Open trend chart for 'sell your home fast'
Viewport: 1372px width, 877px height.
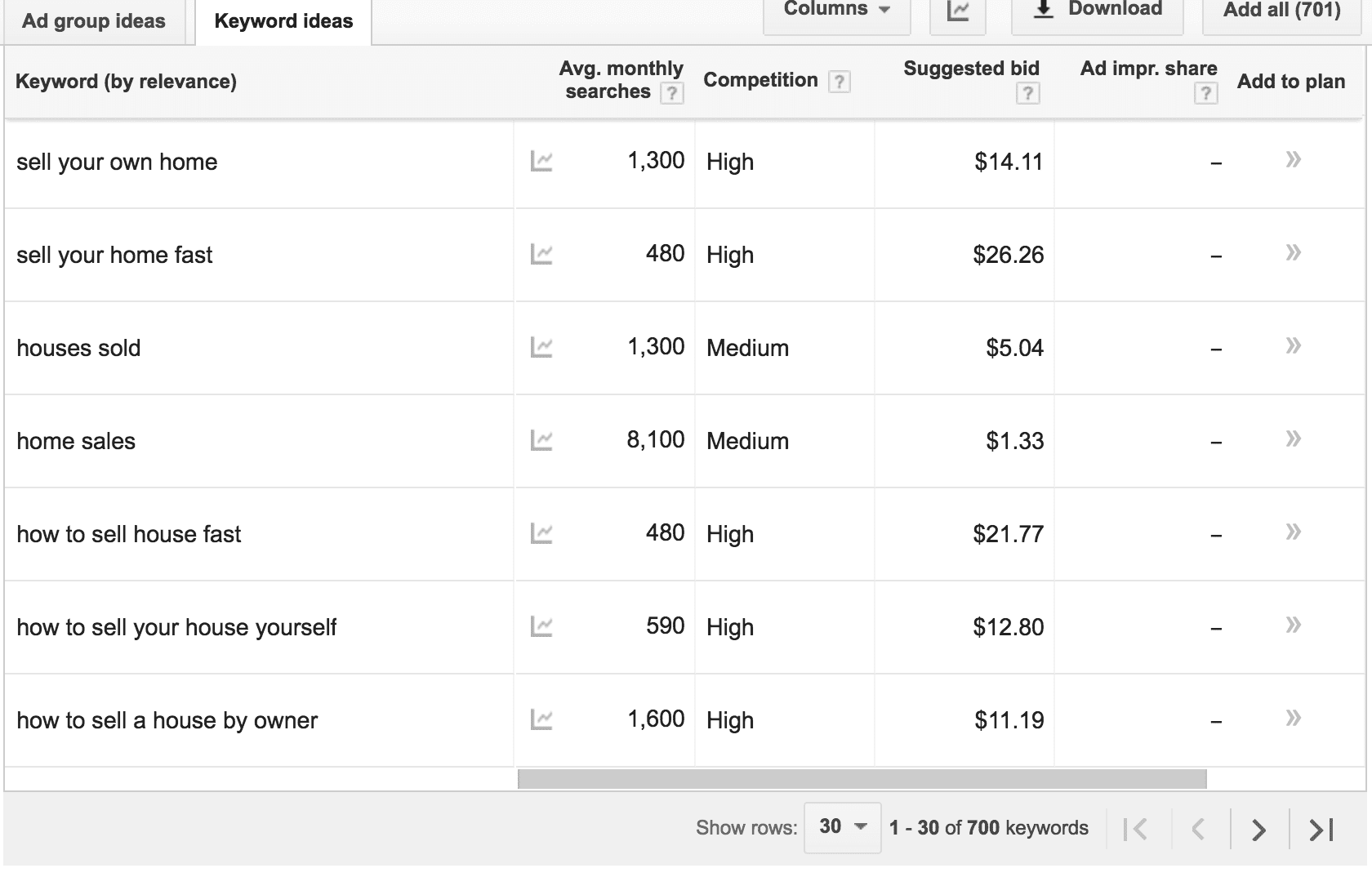[x=541, y=254]
